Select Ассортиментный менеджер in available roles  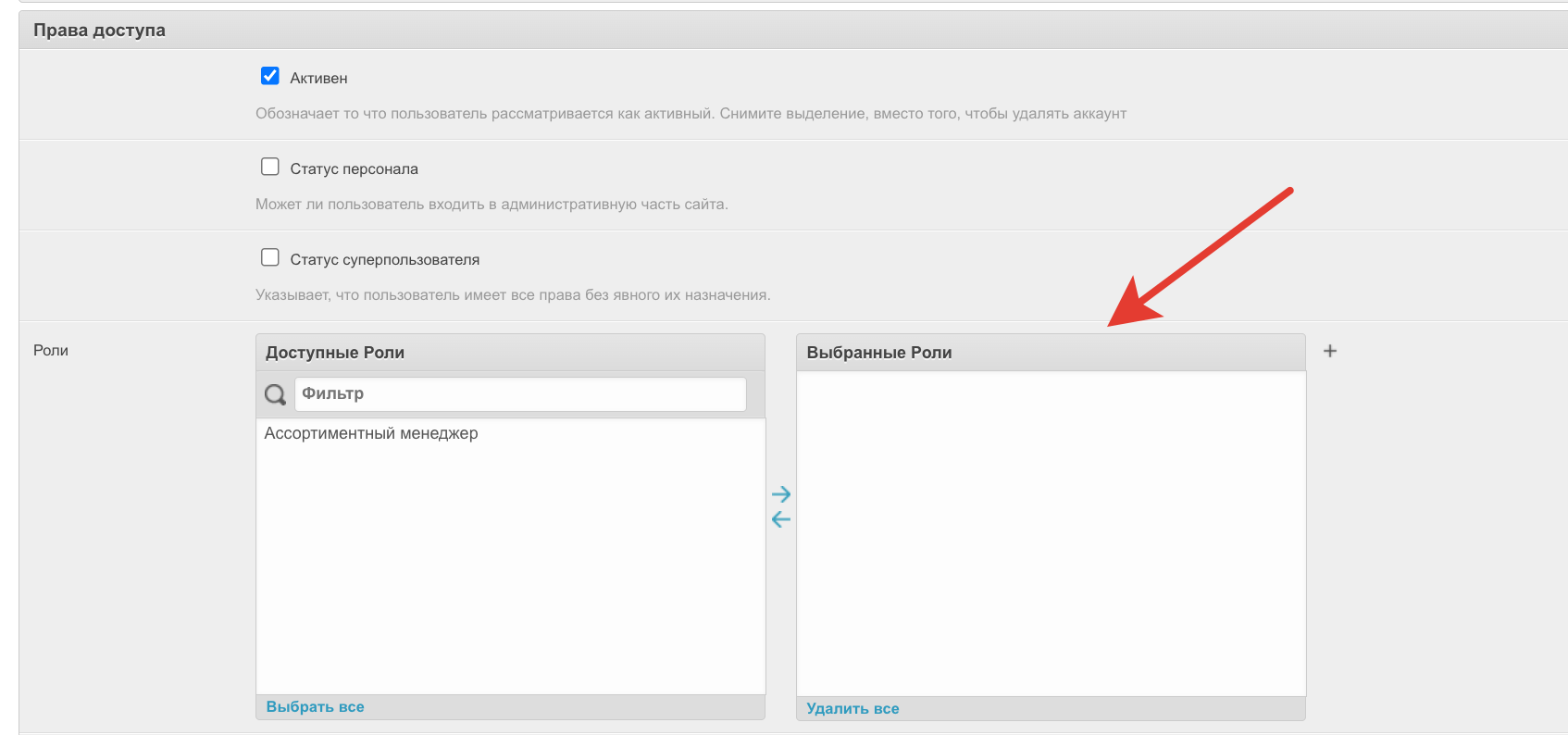pos(371,433)
